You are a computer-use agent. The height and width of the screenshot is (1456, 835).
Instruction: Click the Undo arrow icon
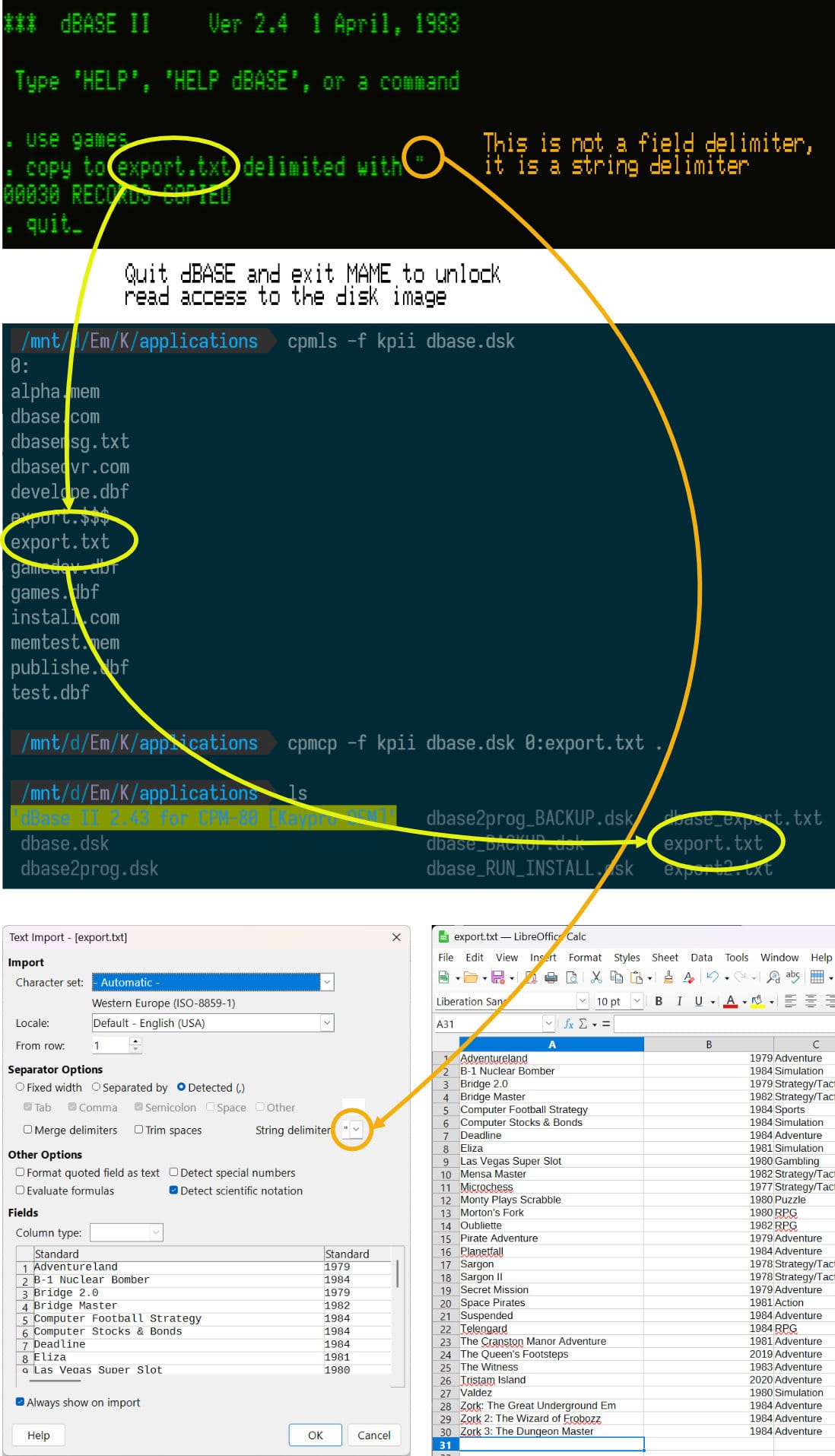click(x=713, y=977)
